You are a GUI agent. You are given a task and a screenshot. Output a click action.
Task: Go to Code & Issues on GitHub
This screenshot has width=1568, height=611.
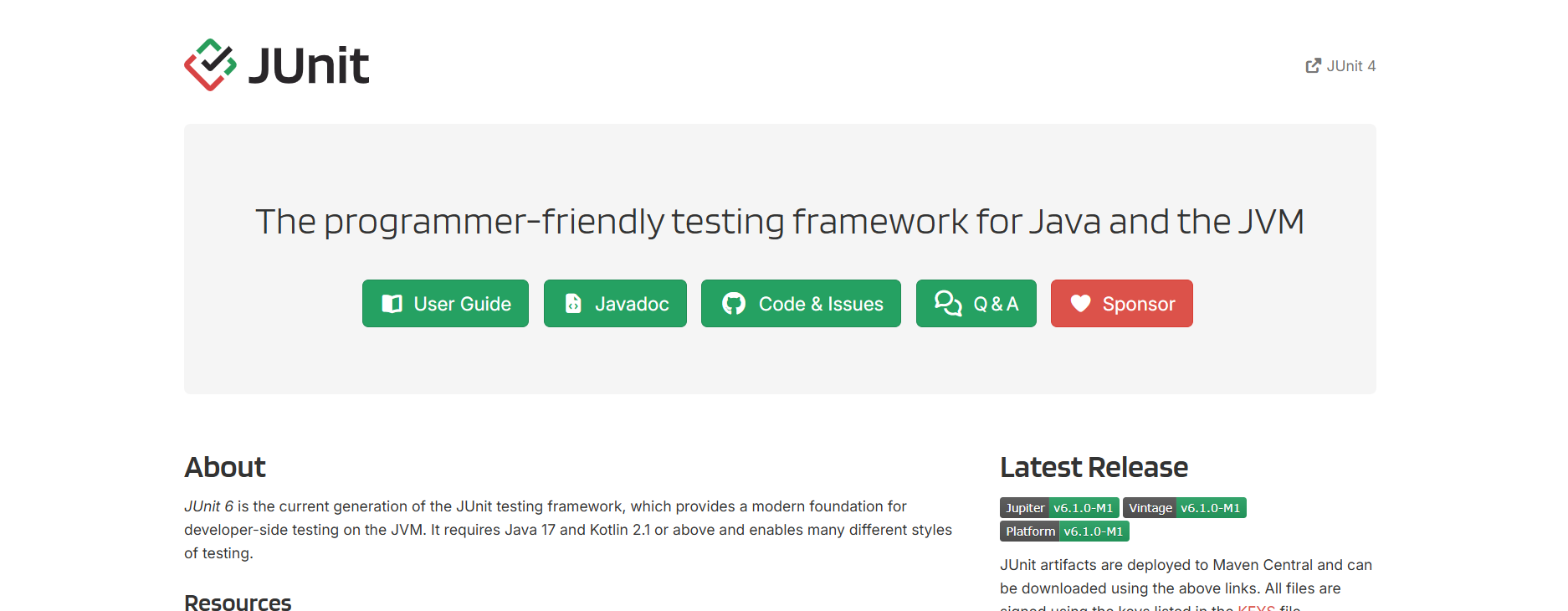(820, 304)
